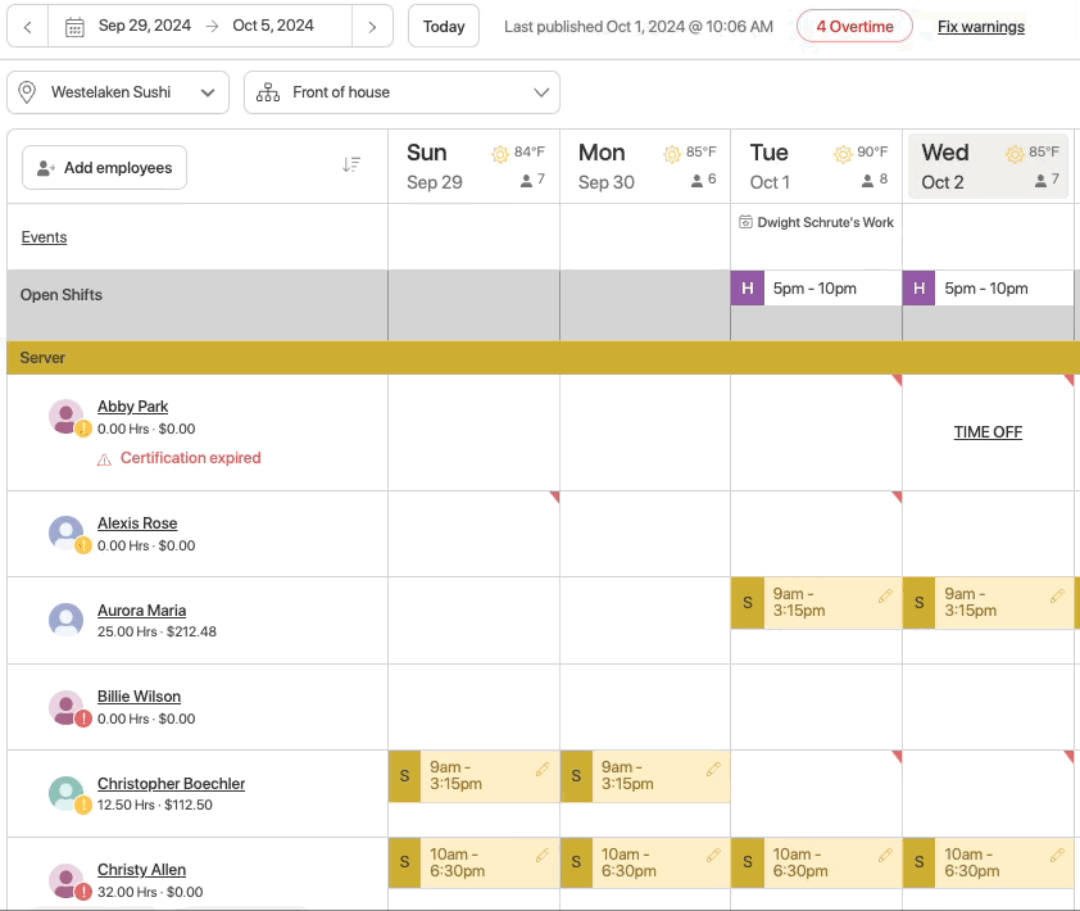Click the Certification expired warning

pos(179,458)
